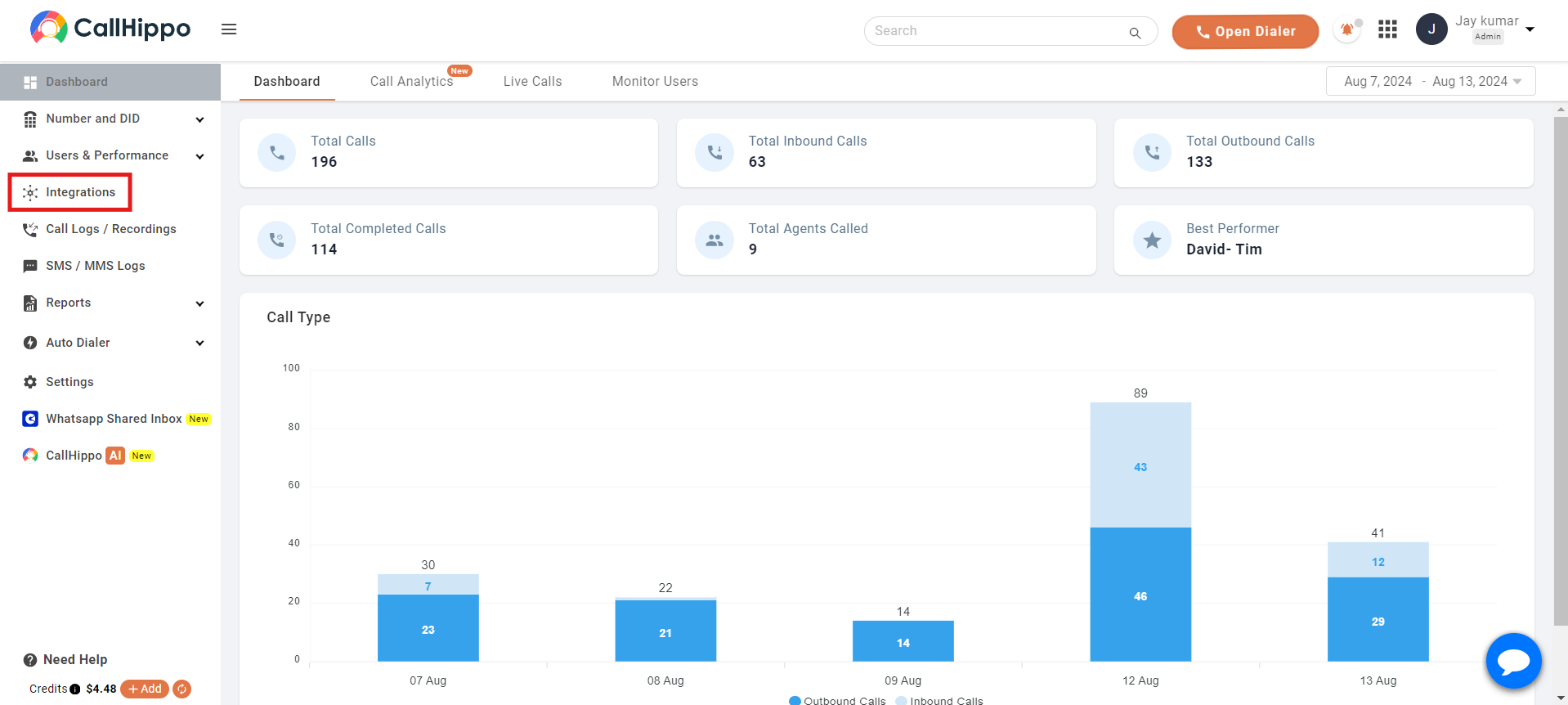Click the Dashboard sidebar icon
The width and height of the screenshot is (1568, 705).
[x=30, y=82]
